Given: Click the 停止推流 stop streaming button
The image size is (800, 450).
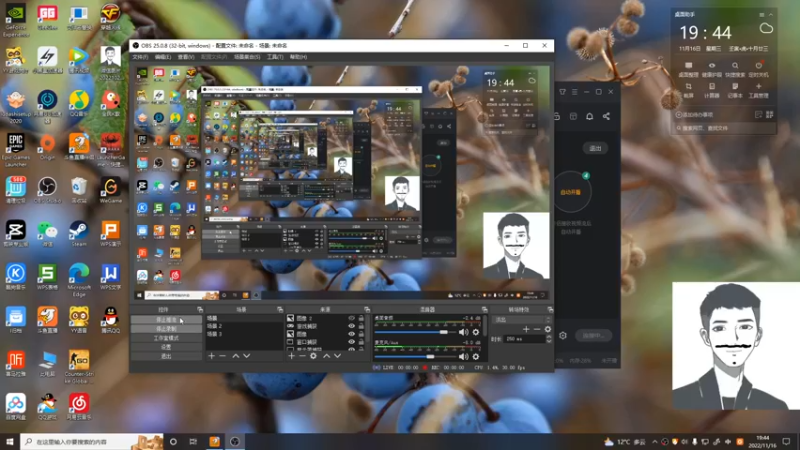Looking at the screenshot, I should 166,320.
